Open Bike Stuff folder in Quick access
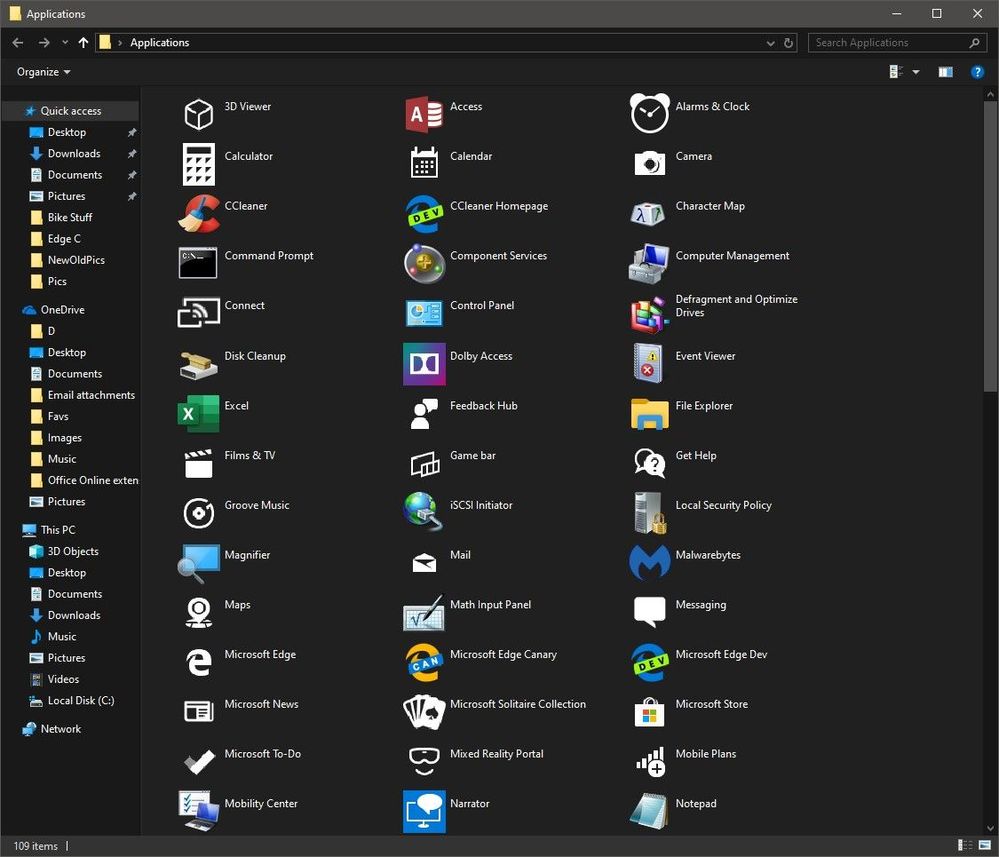 click(69, 217)
